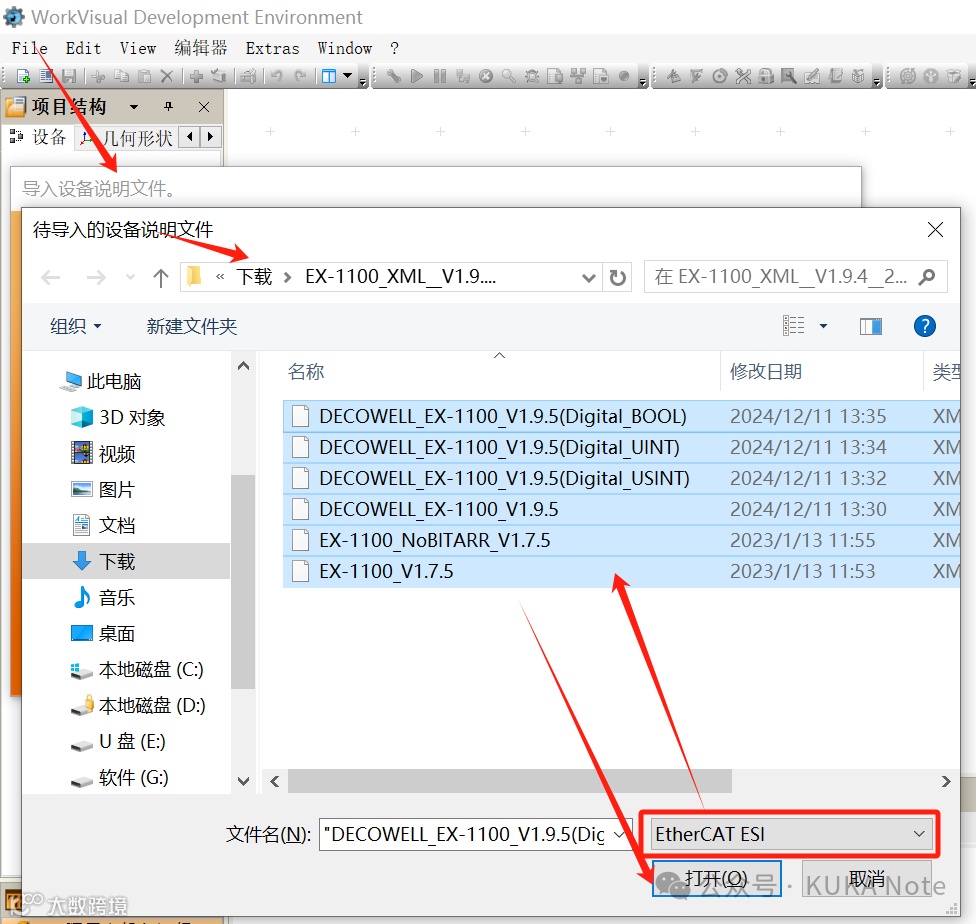Image resolution: width=976 pixels, height=924 pixels.
Task: Click the circular dial toolbar icon
Action: (720, 77)
